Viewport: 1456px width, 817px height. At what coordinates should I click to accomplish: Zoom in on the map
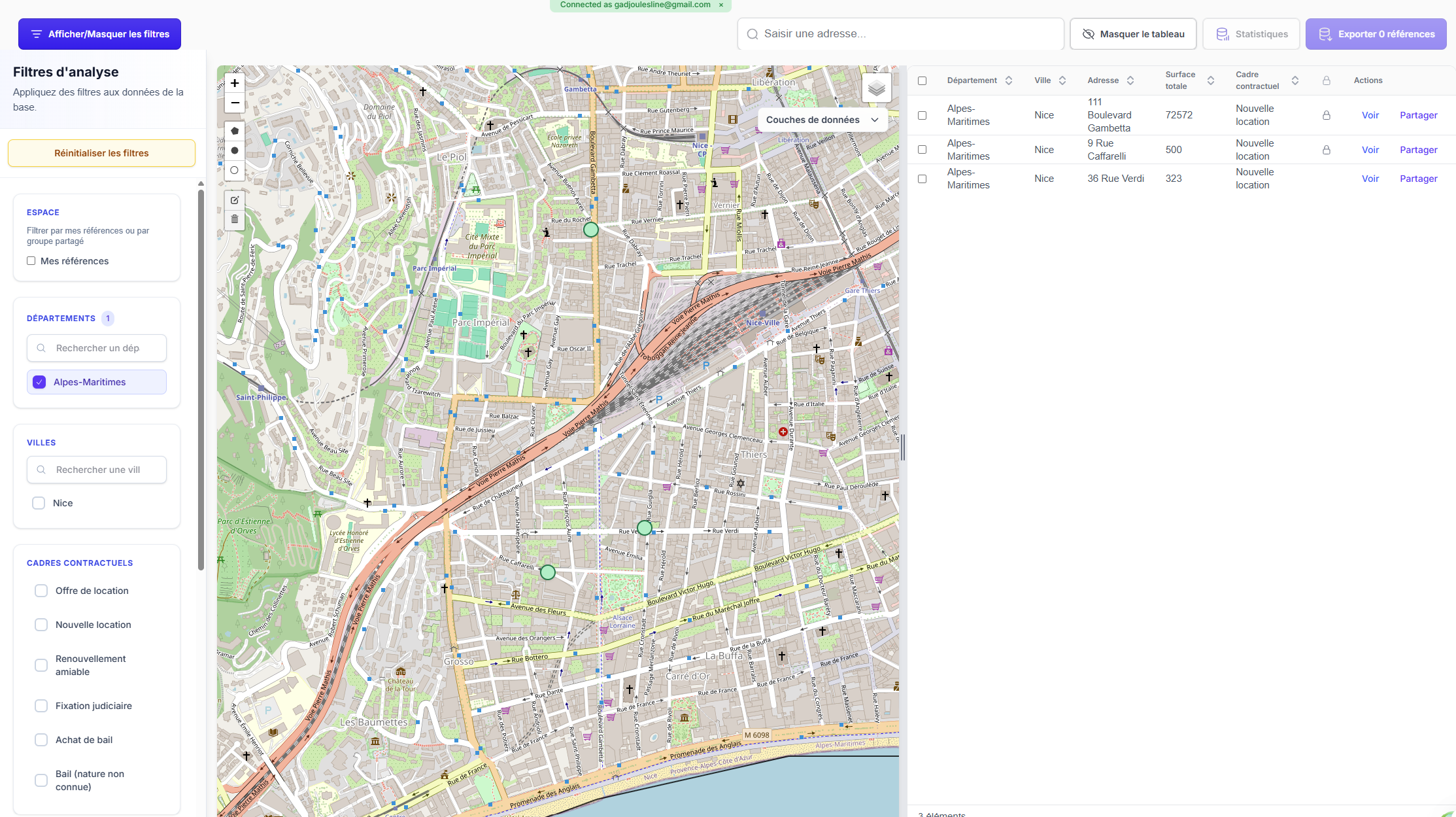pos(235,83)
